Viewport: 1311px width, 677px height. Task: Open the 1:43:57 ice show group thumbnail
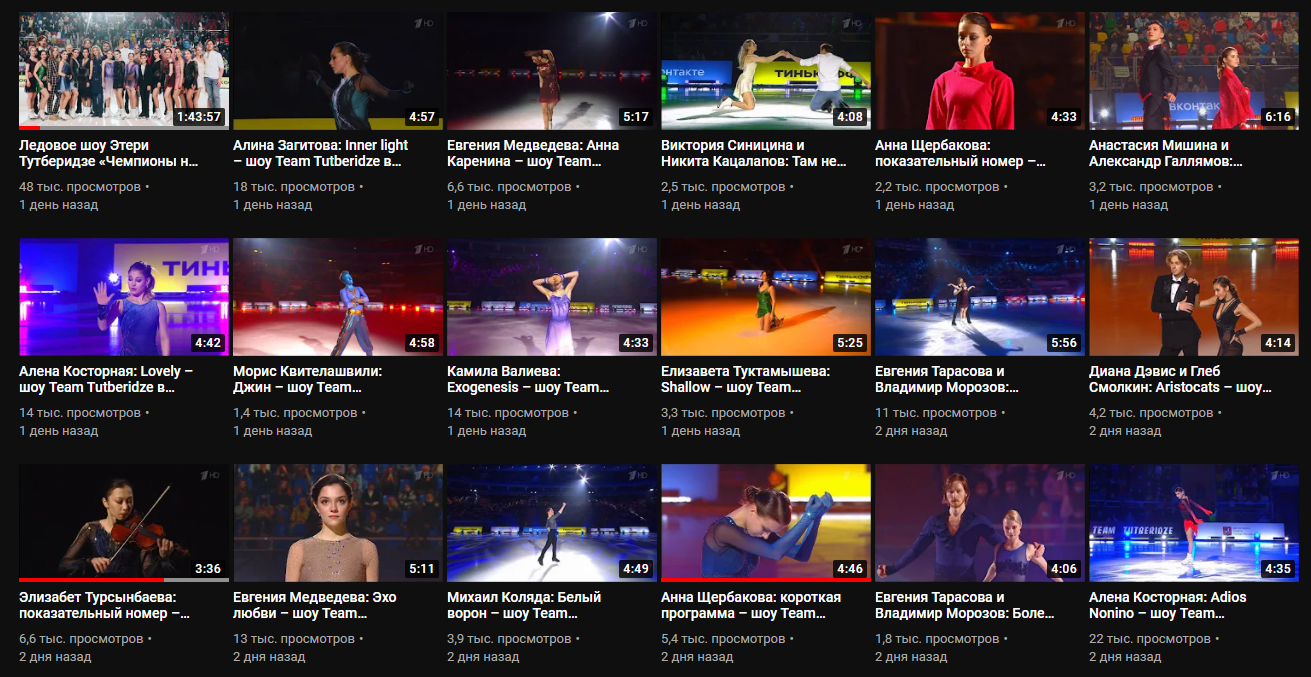point(123,70)
